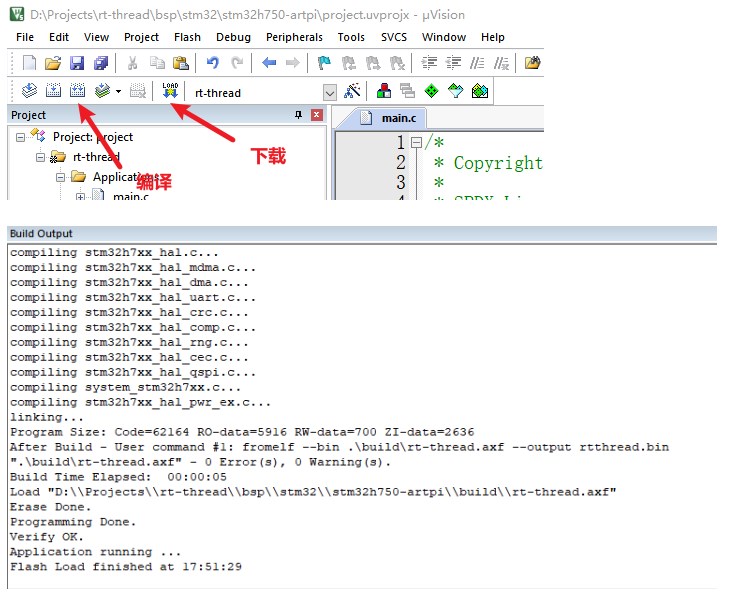Open Options for Target magic wand icon
The height and width of the screenshot is (594, 737).
(x=352, y=90)
